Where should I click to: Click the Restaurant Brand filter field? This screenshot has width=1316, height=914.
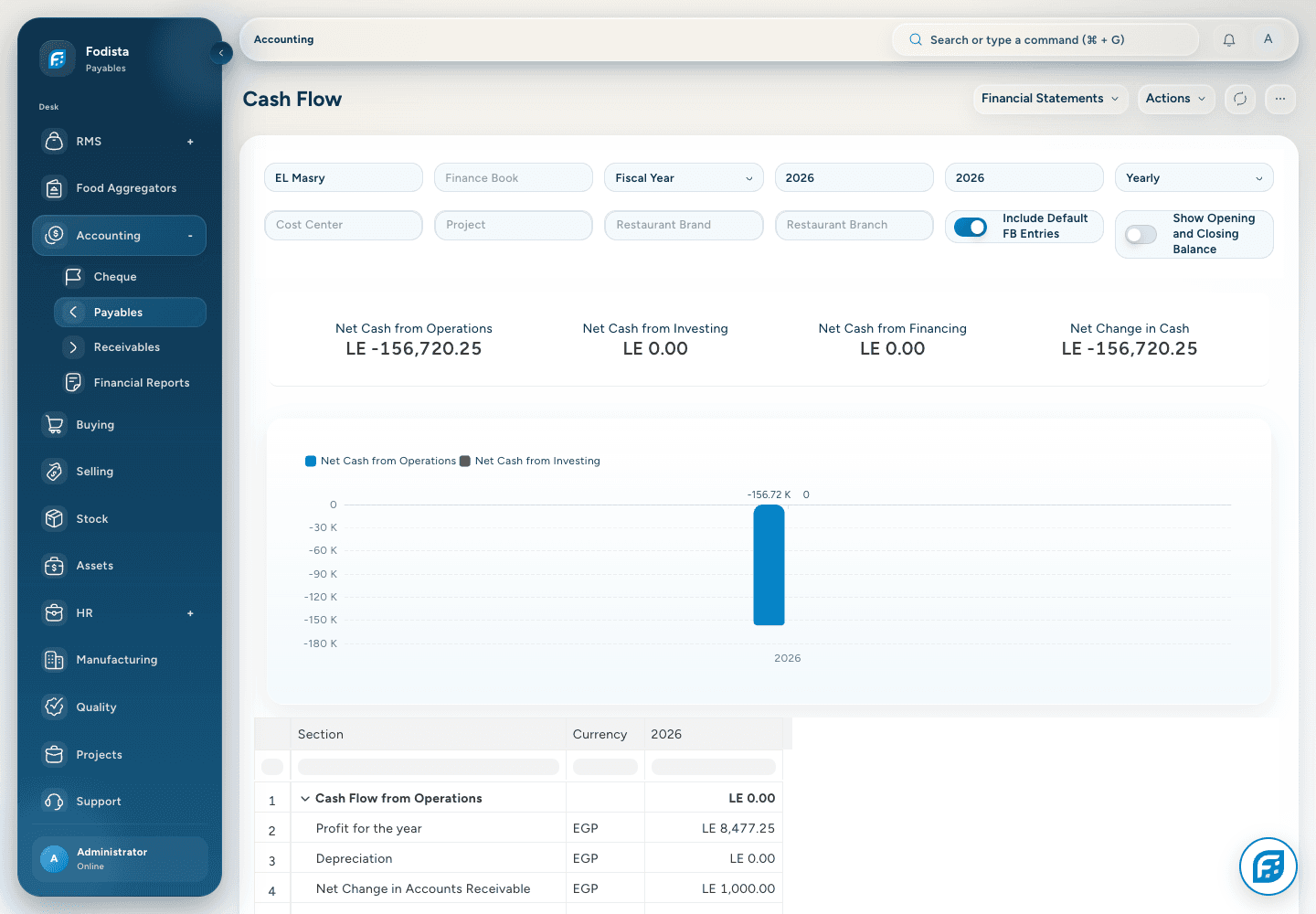coord(684,225)
